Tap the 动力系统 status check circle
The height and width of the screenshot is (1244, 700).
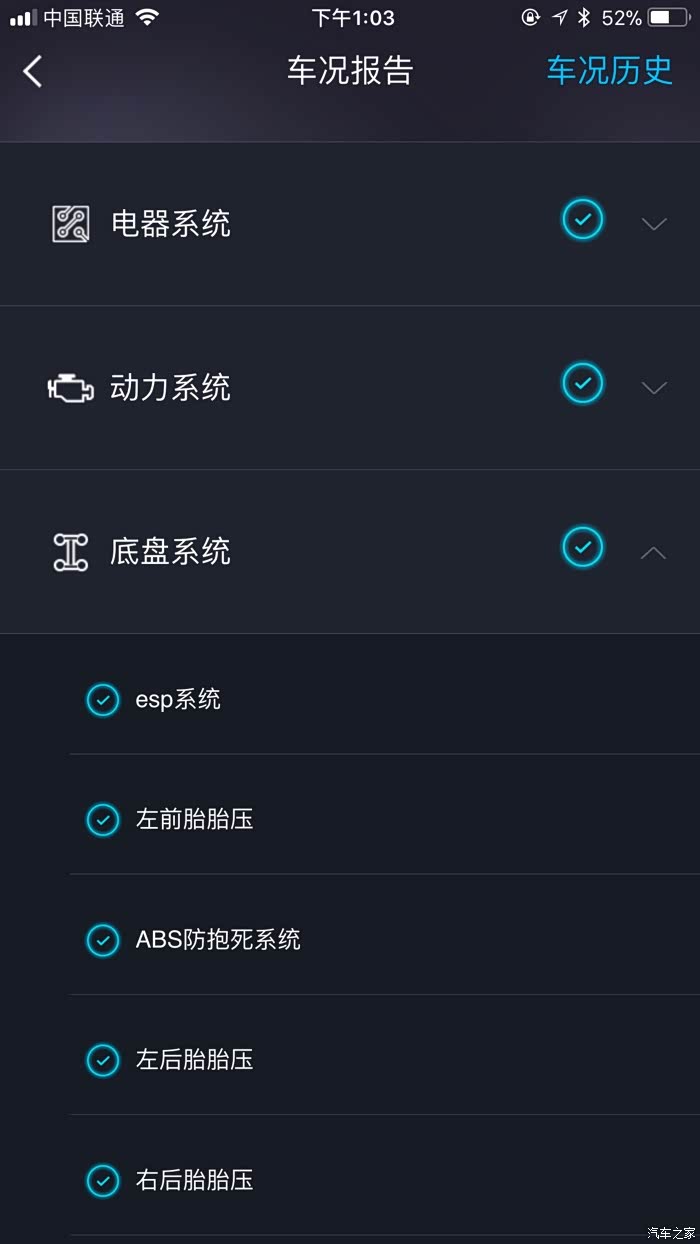pyautogui.click(x=582, y=383)
